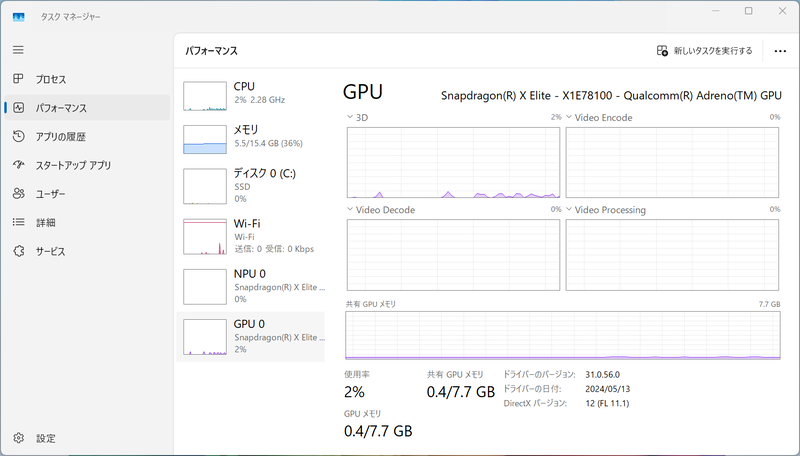
Task: Click the Video Processing graph area
Action: pyautogui.click(x=672, y=255)
